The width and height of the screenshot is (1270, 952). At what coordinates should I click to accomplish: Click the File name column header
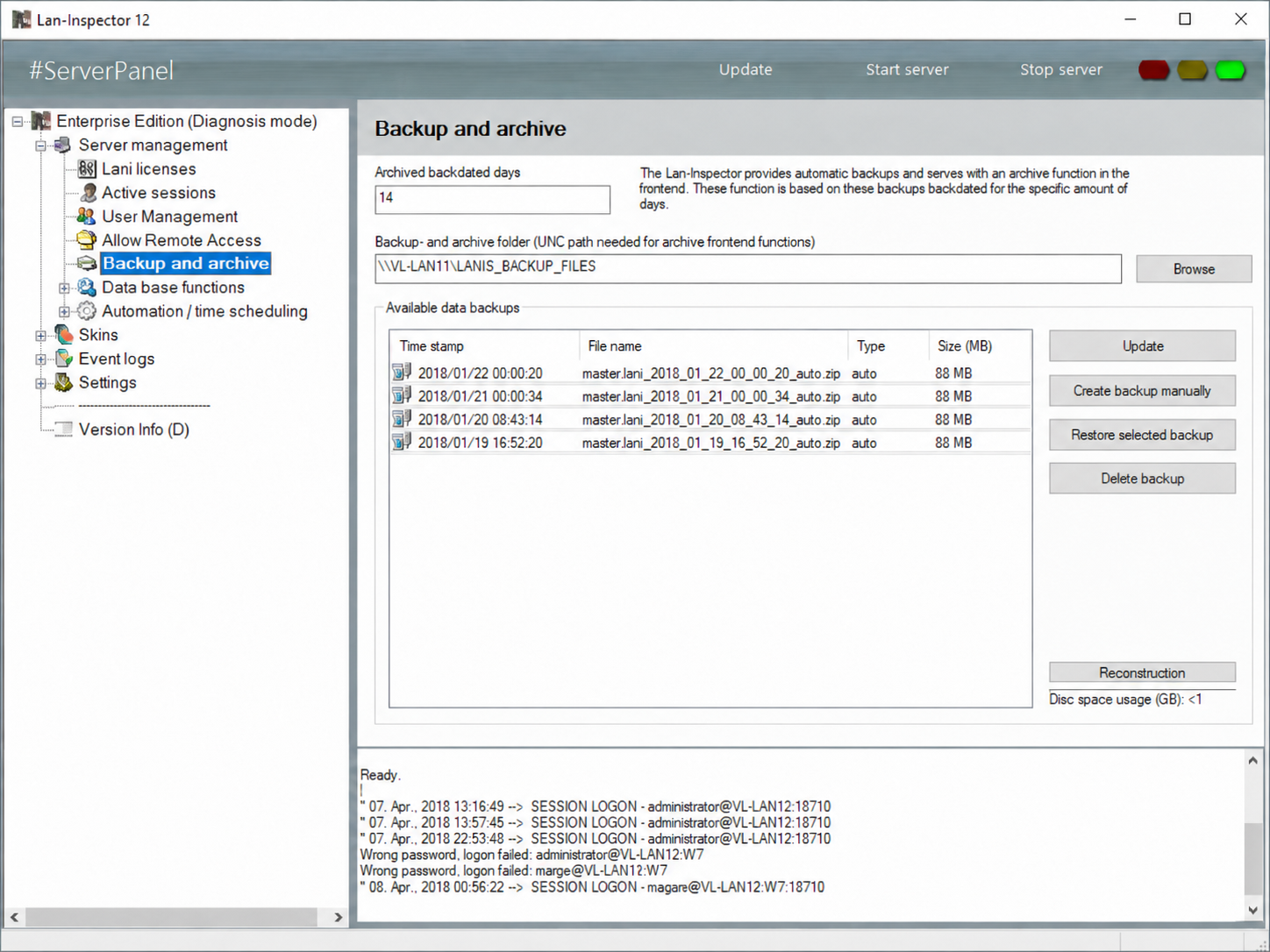point(713,346)
